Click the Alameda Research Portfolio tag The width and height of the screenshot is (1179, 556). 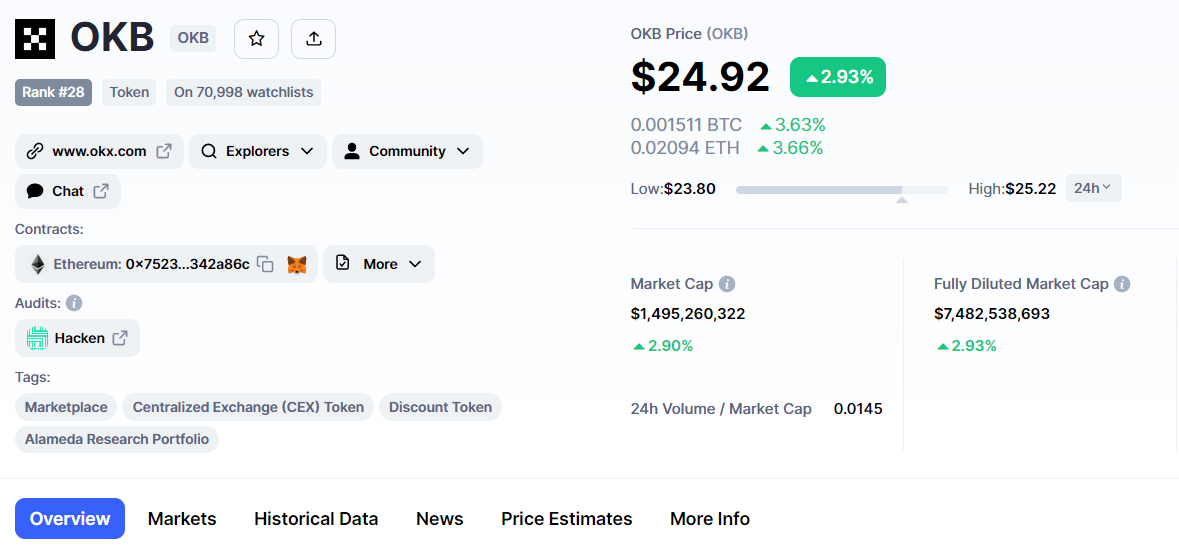(117, 439)
